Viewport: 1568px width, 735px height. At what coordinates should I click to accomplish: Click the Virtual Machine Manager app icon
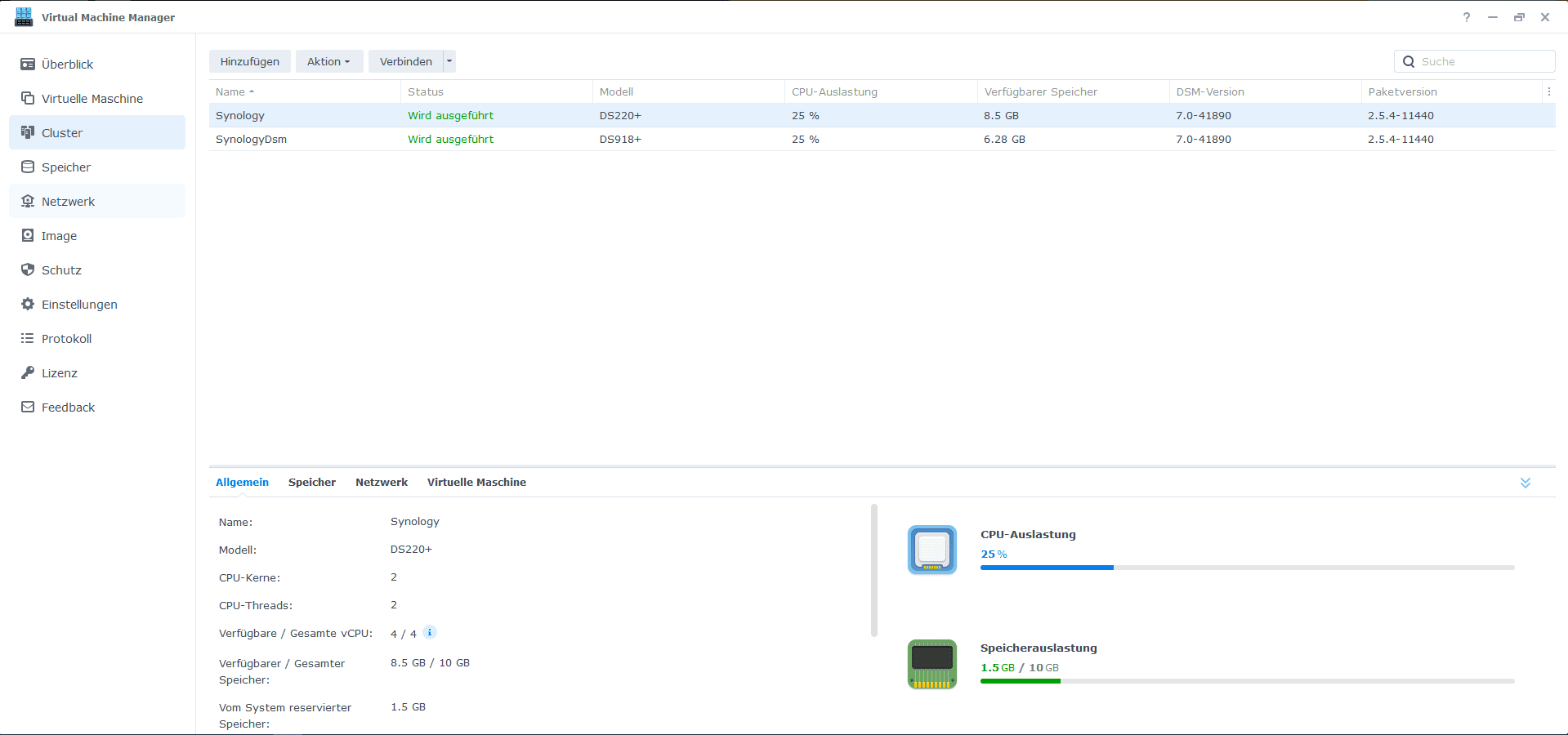pyautogui.click(x=24, y=17)
